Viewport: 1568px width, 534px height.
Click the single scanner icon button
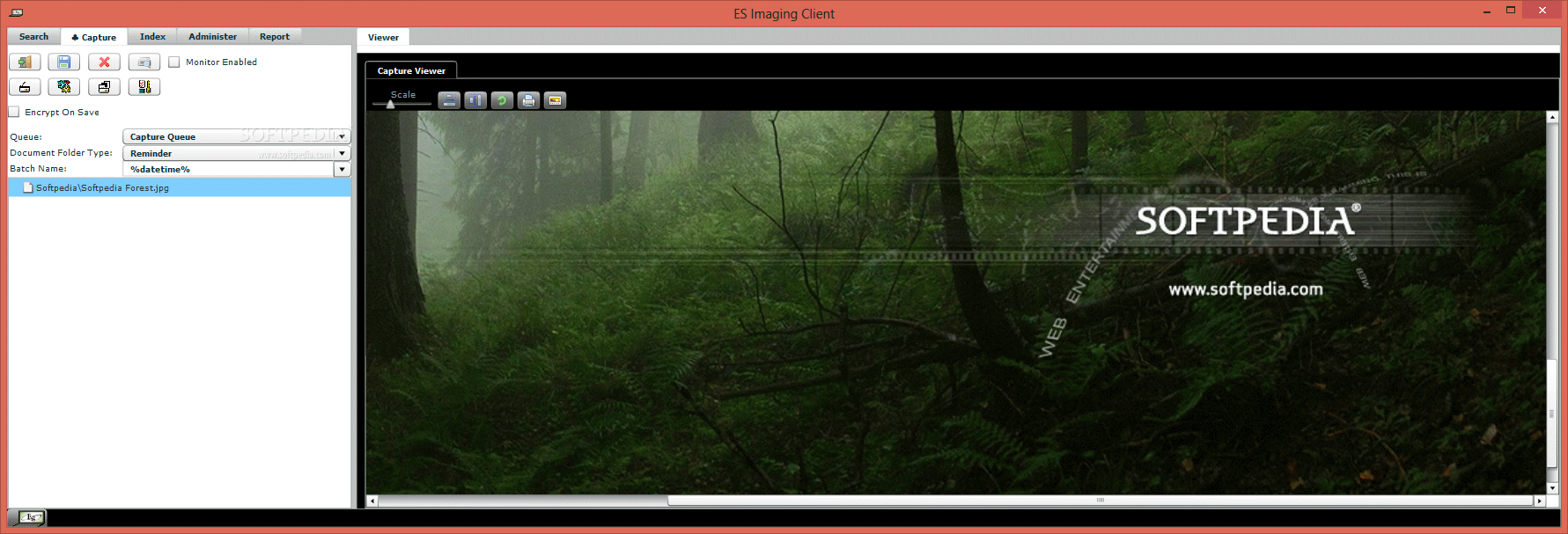tap(25, 87)
